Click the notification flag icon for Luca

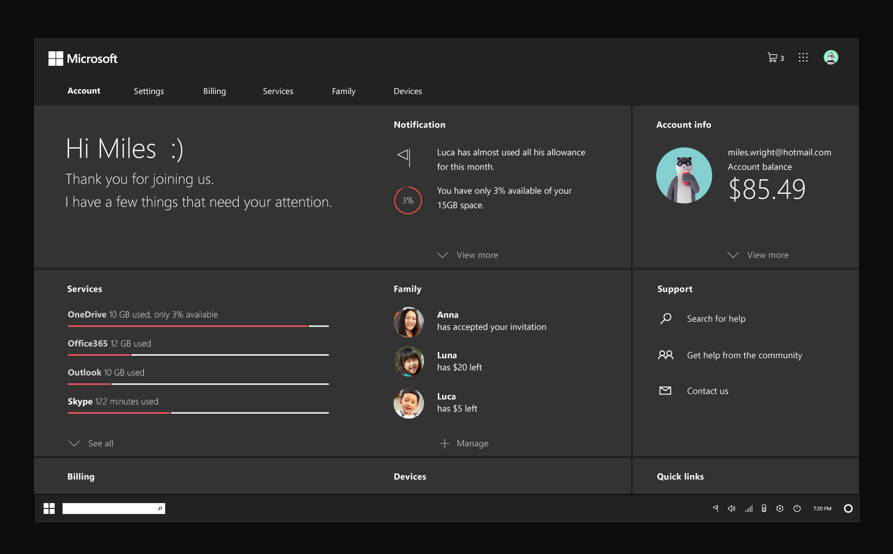coord(404,156)
